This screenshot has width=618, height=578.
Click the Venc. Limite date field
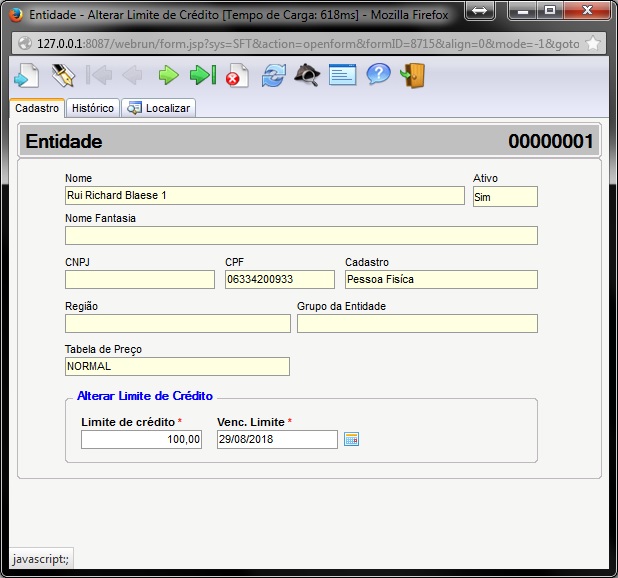point(277,439)
